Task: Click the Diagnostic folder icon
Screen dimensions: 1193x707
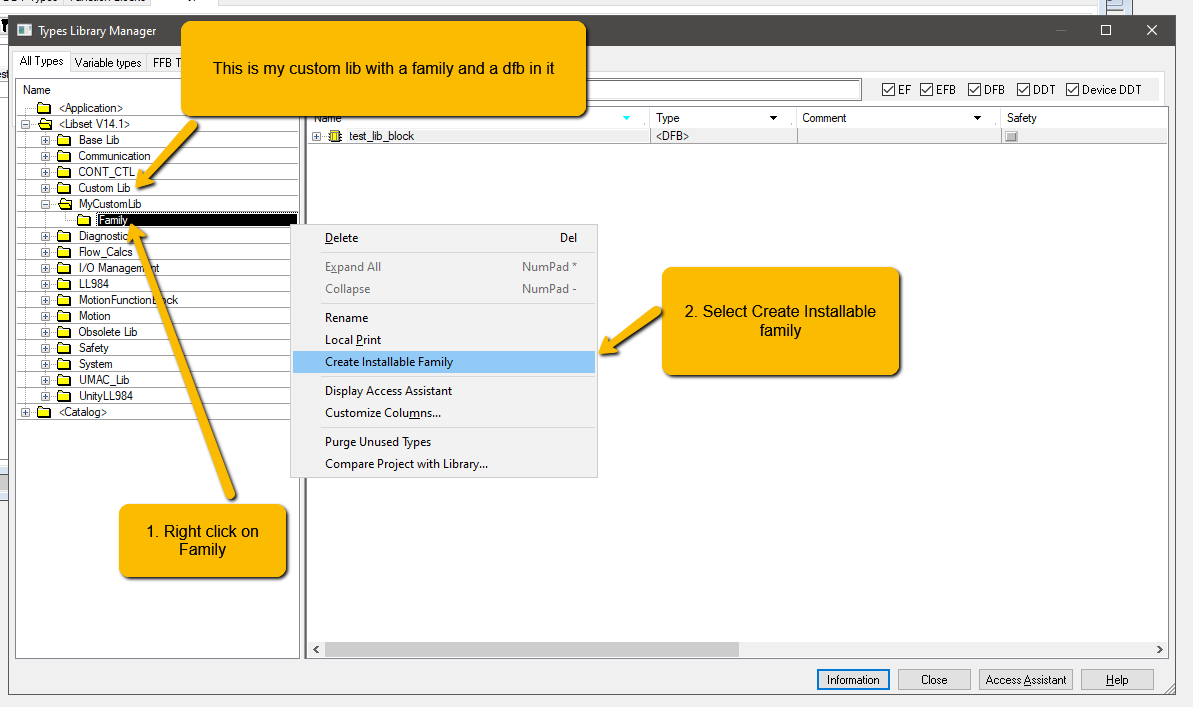Action: (64, 236)
